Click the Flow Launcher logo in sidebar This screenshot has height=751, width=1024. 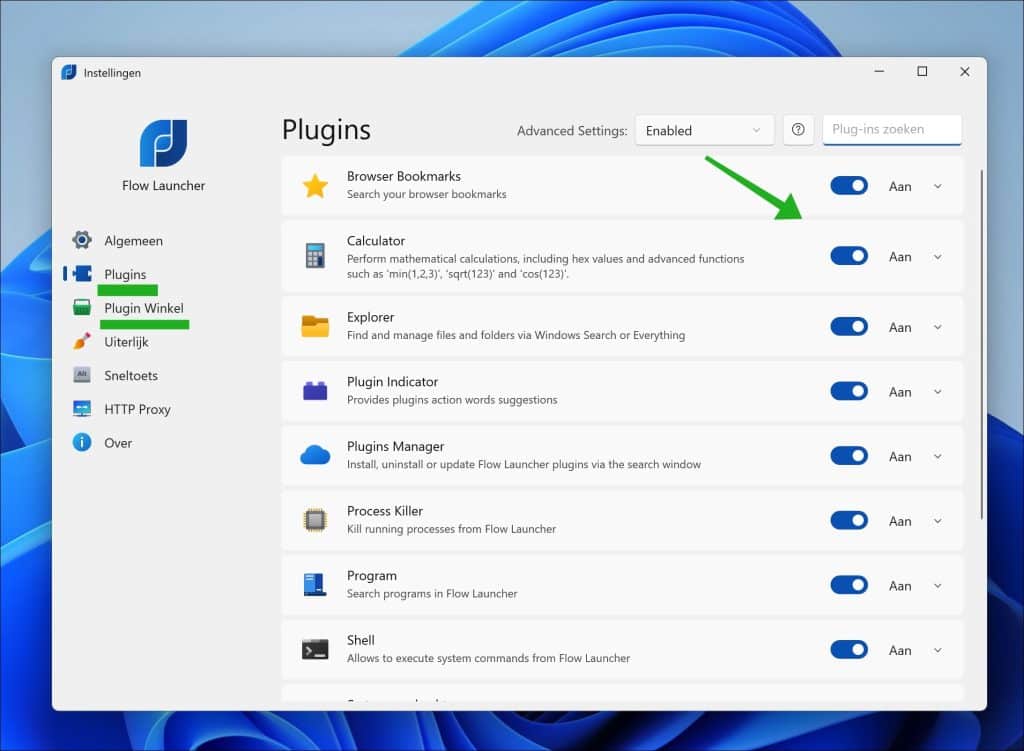tap(163, 143)
